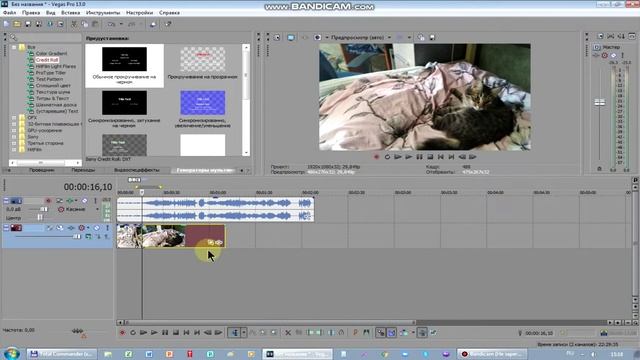Image resolution: width=640 pixels, height=360 pixels.
Task: Expand the Sony folder in plugin tree
Action: 14,137
